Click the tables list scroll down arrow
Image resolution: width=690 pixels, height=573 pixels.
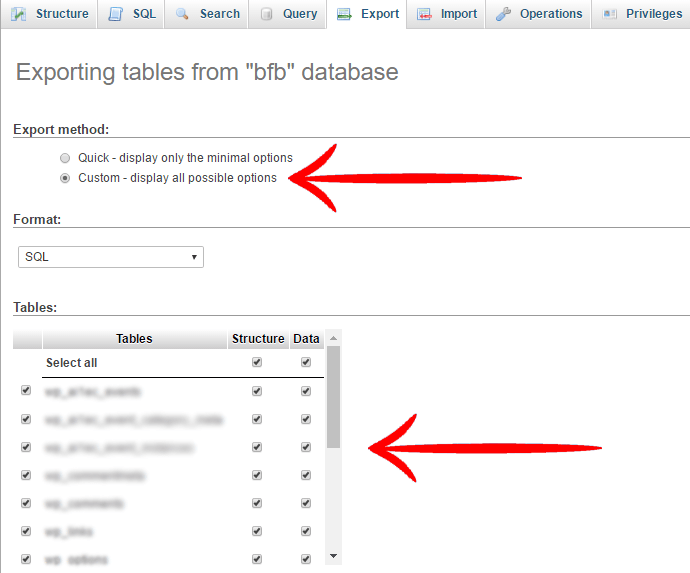click(x=334, y=556)
